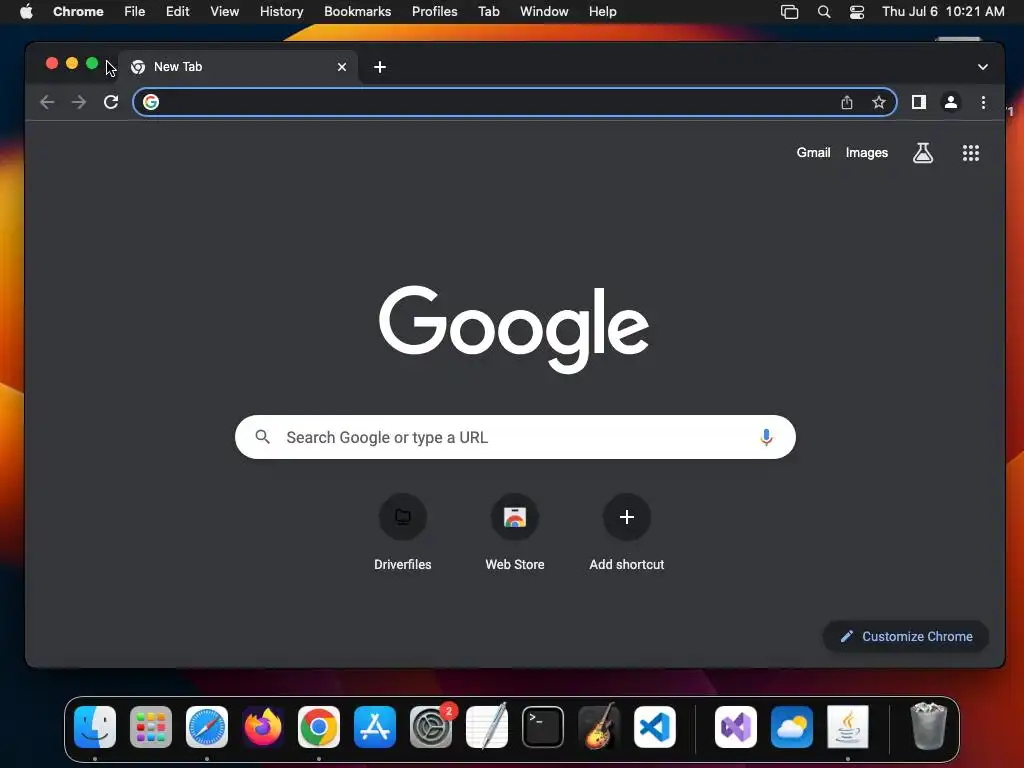Bookmark this tab with the star icon
The height and width of the screenshot is (768, 1024).
point(879,102)
